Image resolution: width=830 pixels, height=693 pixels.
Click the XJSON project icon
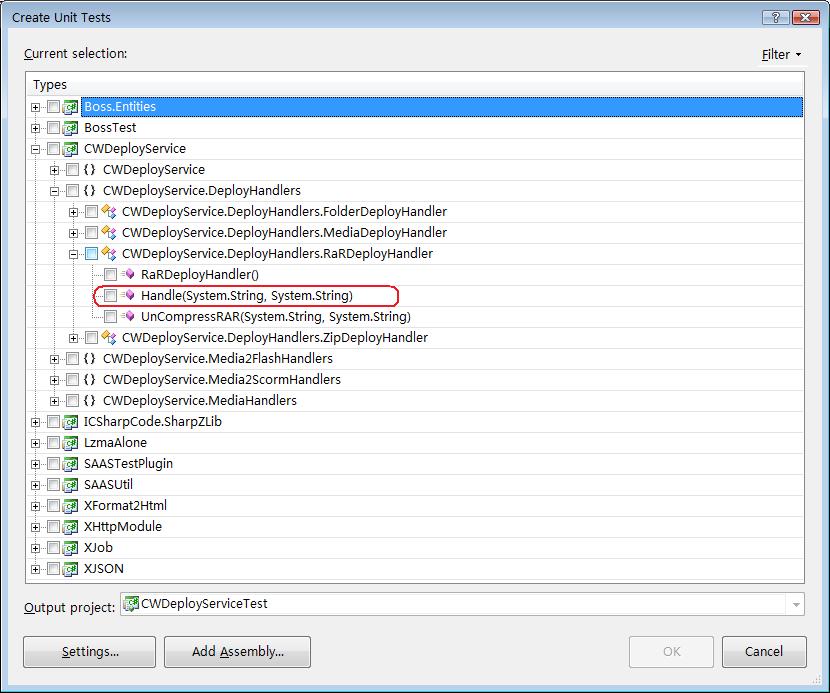coord(70,569)
